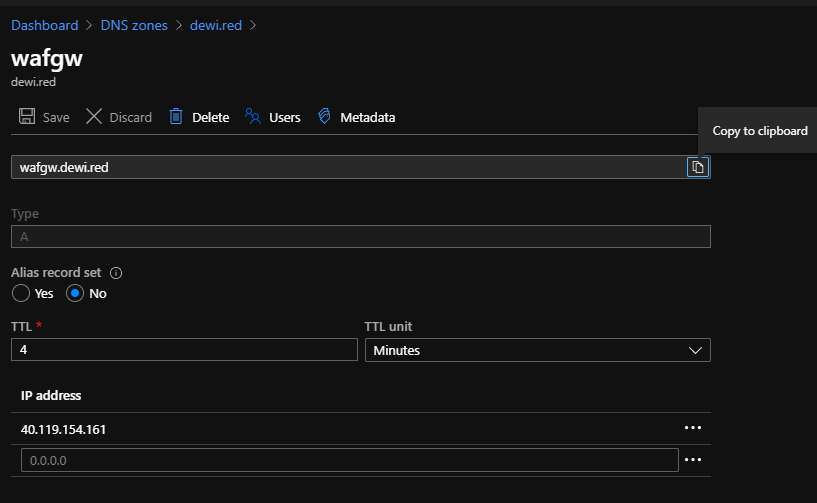Open the dewi.red breadcrumb link

(x=216, y=24)
